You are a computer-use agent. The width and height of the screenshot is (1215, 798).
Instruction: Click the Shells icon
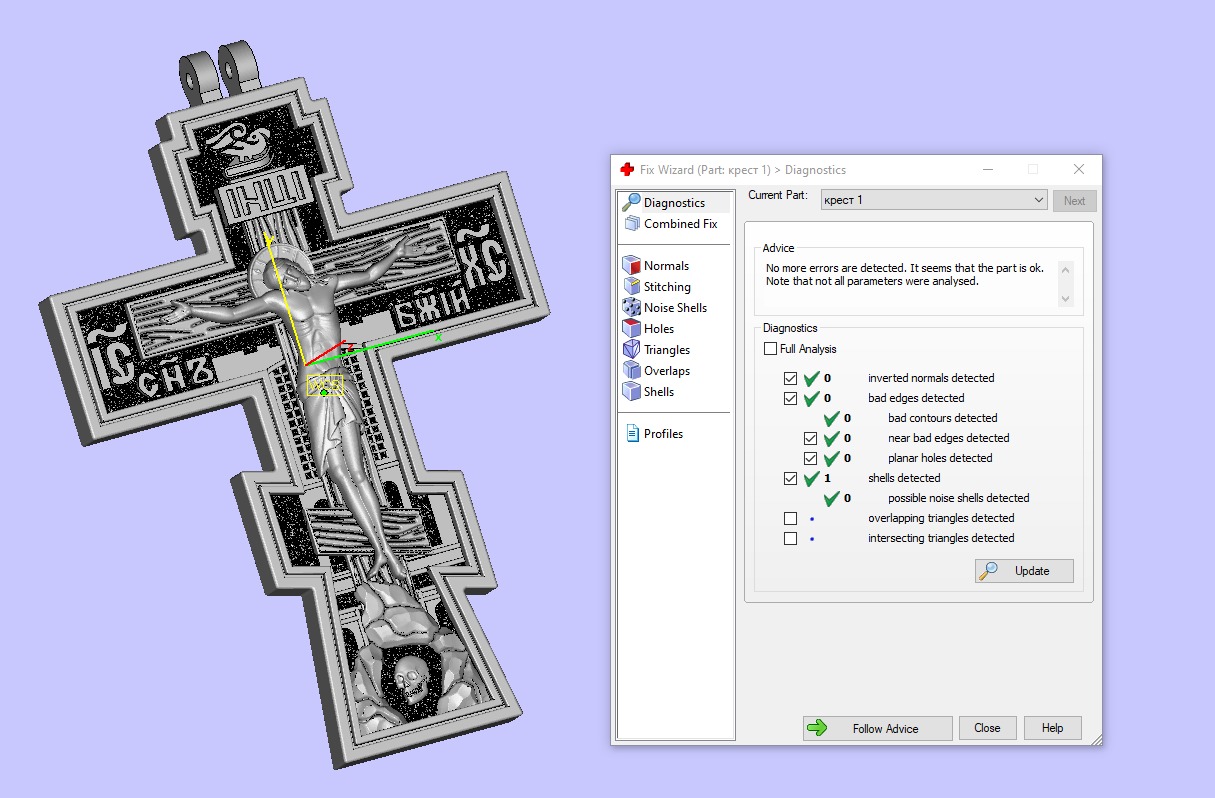coord(631,392)
